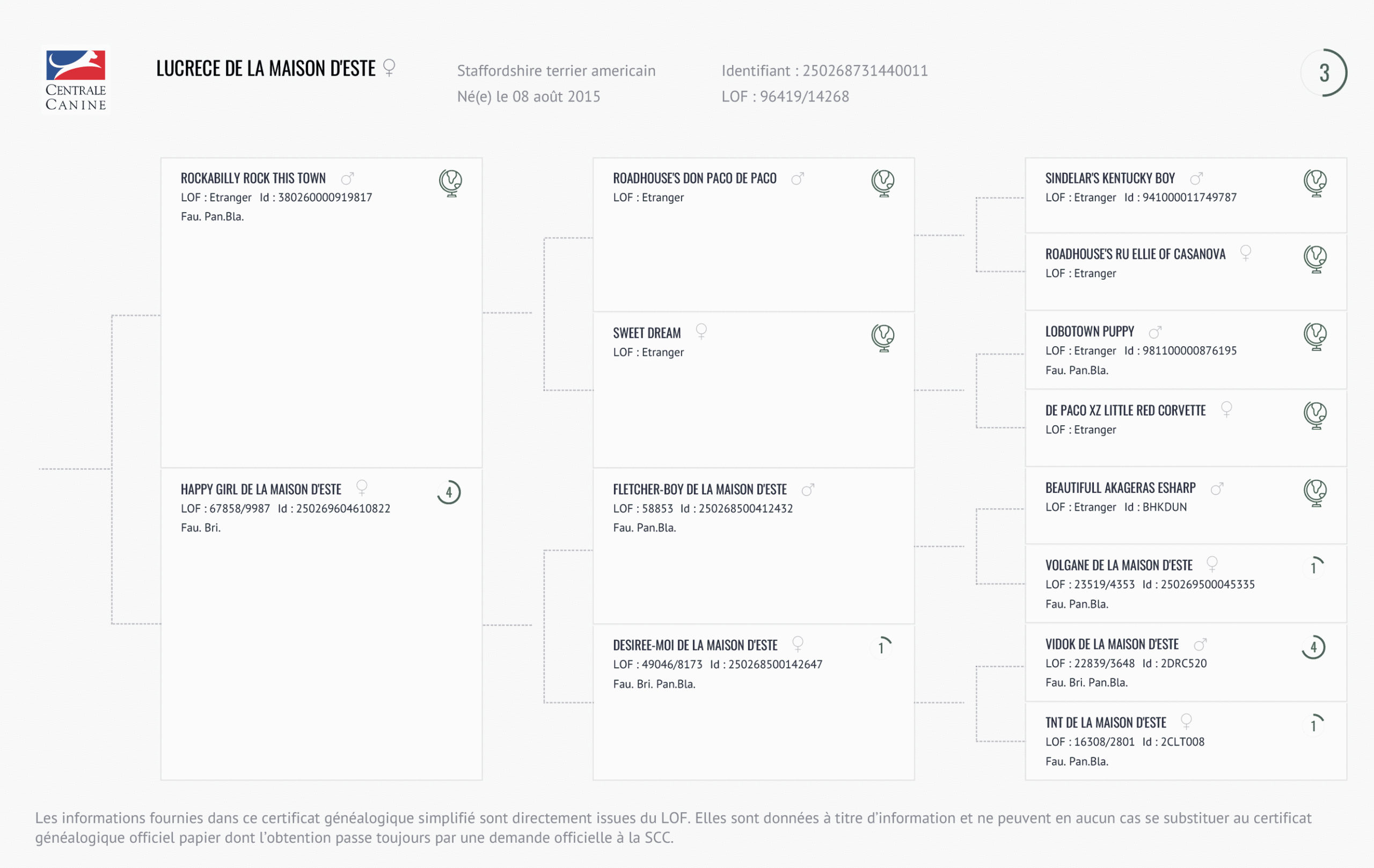Click globe icon on Roadhouse's Ru Ellie card

point(1315,259)
